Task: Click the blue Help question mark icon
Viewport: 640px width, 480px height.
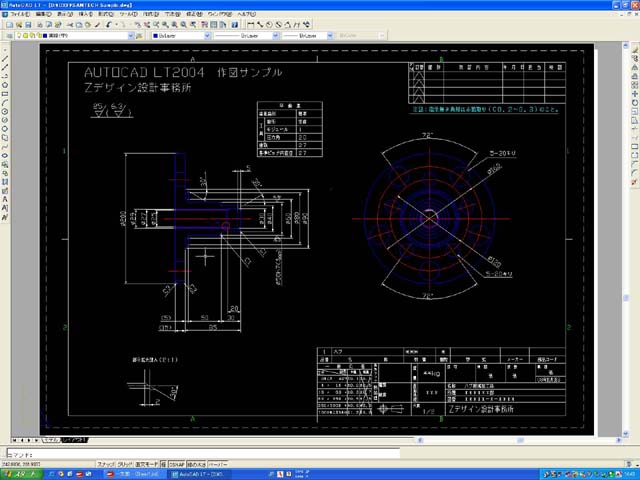Action: (235, 25)
